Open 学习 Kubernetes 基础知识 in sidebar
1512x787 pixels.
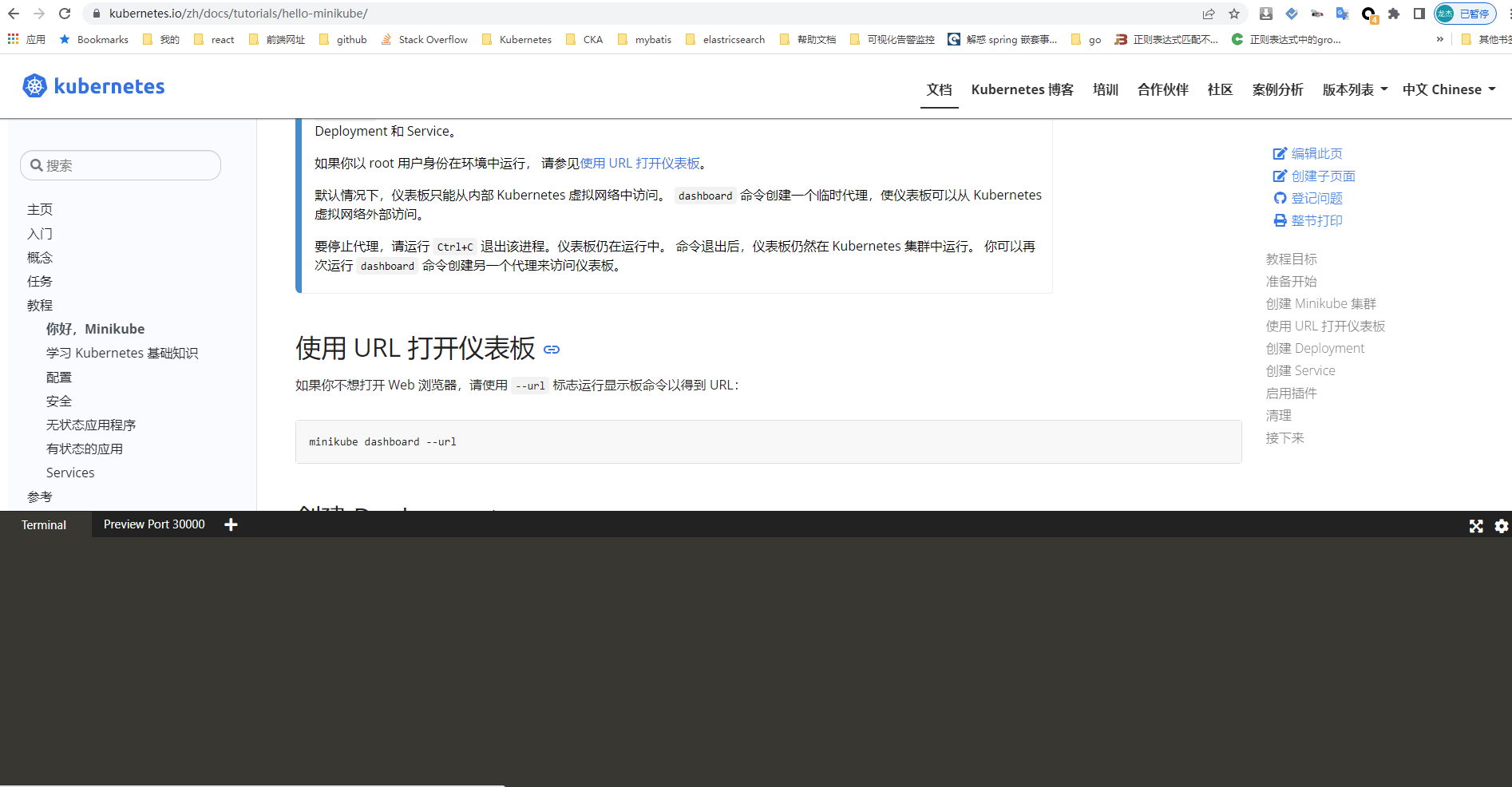tap(122, 353)
